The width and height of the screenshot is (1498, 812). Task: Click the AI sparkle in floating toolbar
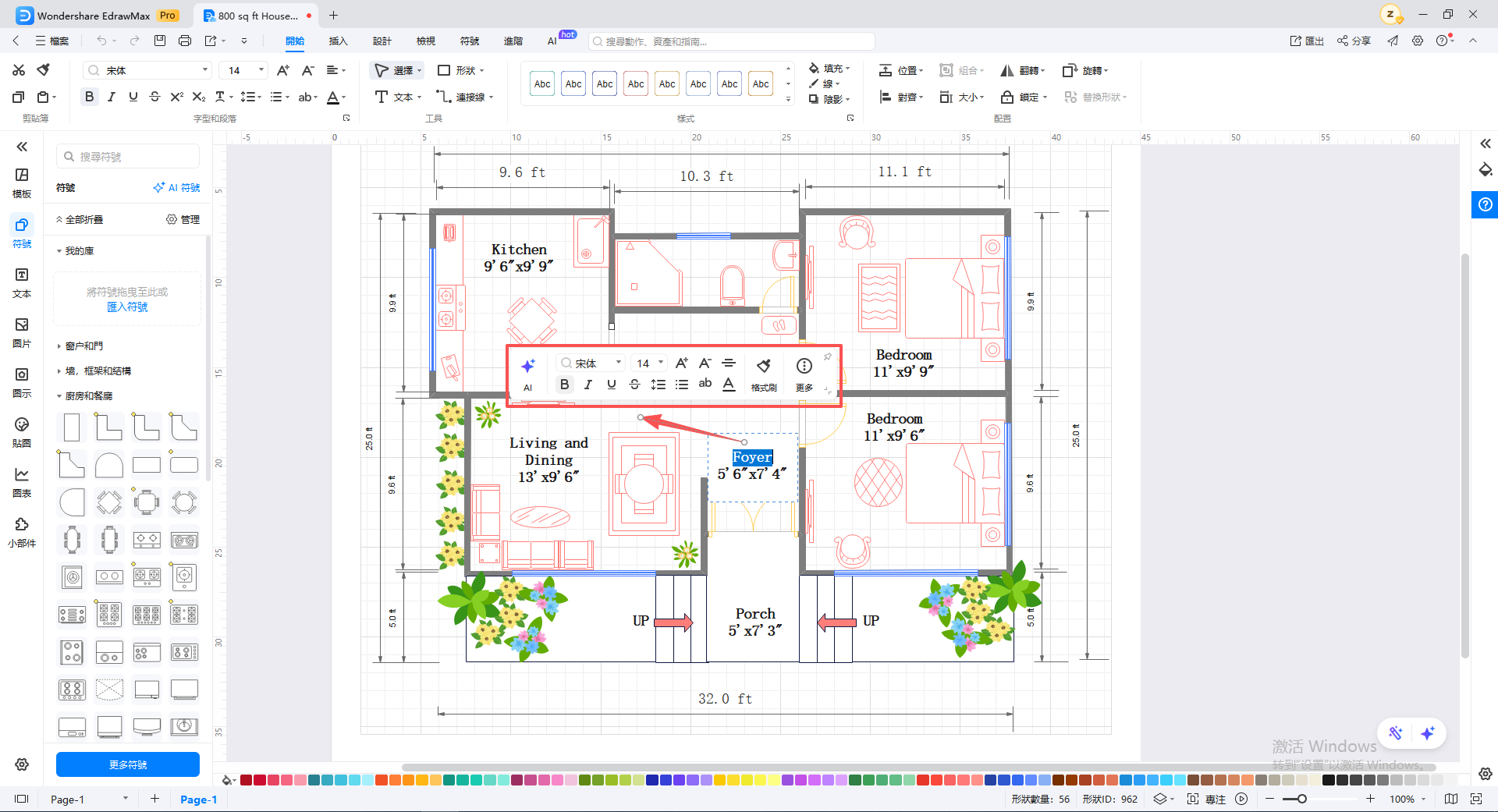point(528,374)
